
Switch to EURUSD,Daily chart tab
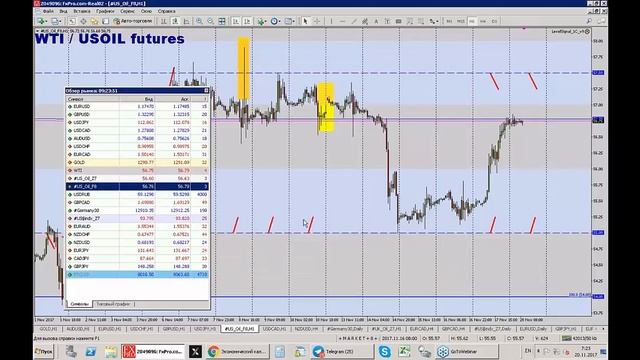[533, 329]
